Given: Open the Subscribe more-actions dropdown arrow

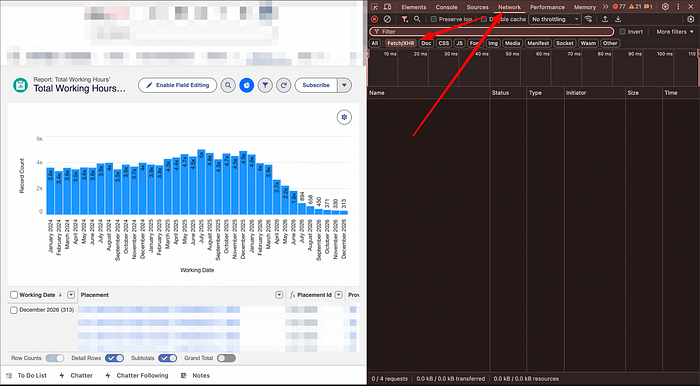Looking at the screenshot, I should click(344, 85).
